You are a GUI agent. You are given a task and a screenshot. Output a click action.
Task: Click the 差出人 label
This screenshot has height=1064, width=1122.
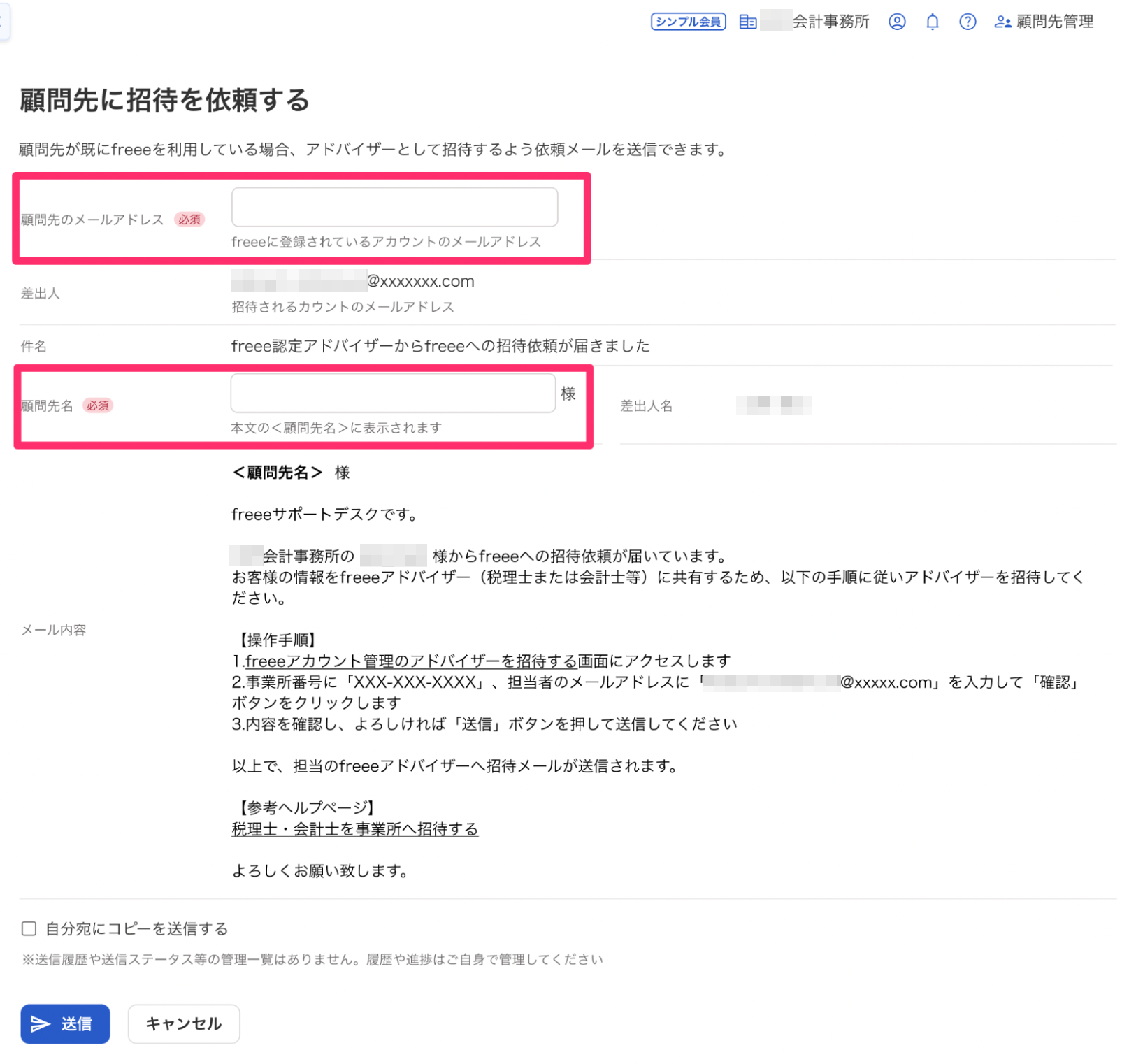40,294
